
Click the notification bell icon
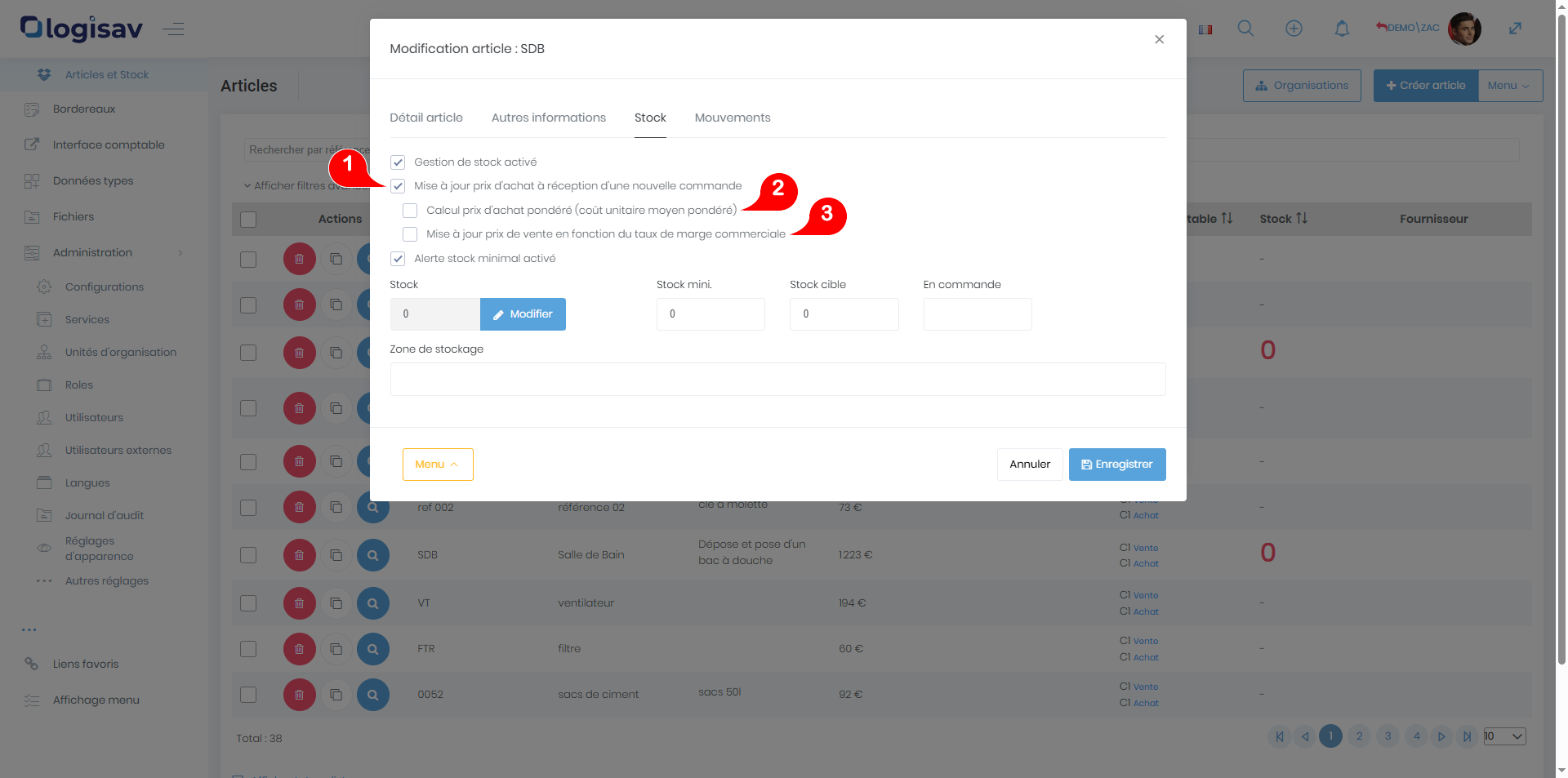(x=1342, y=29)
